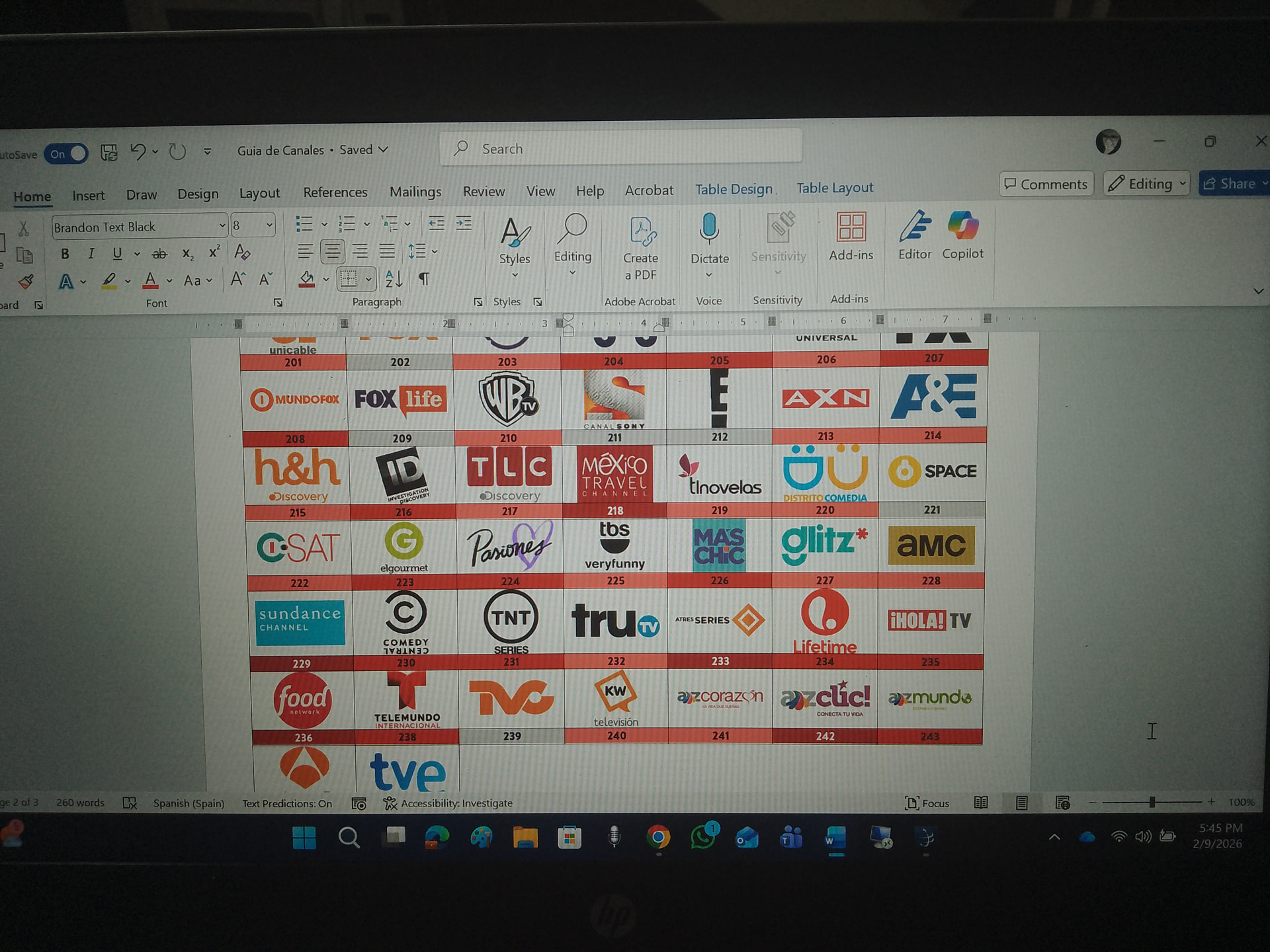Image resolution: width=1270 pixels, height=952 pixels.
Task: Open the font name dropdown
Action: tap(222, 226)
